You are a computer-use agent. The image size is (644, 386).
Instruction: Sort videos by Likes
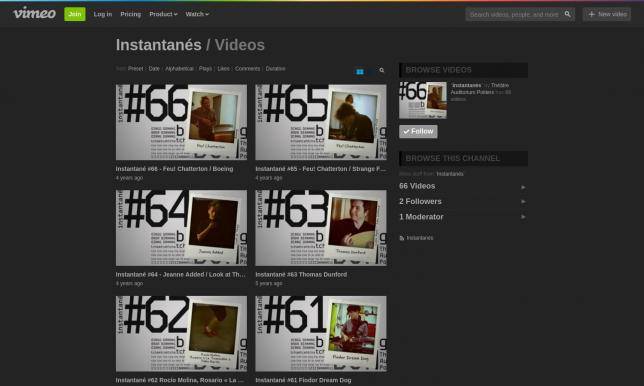tap(223, 69)
